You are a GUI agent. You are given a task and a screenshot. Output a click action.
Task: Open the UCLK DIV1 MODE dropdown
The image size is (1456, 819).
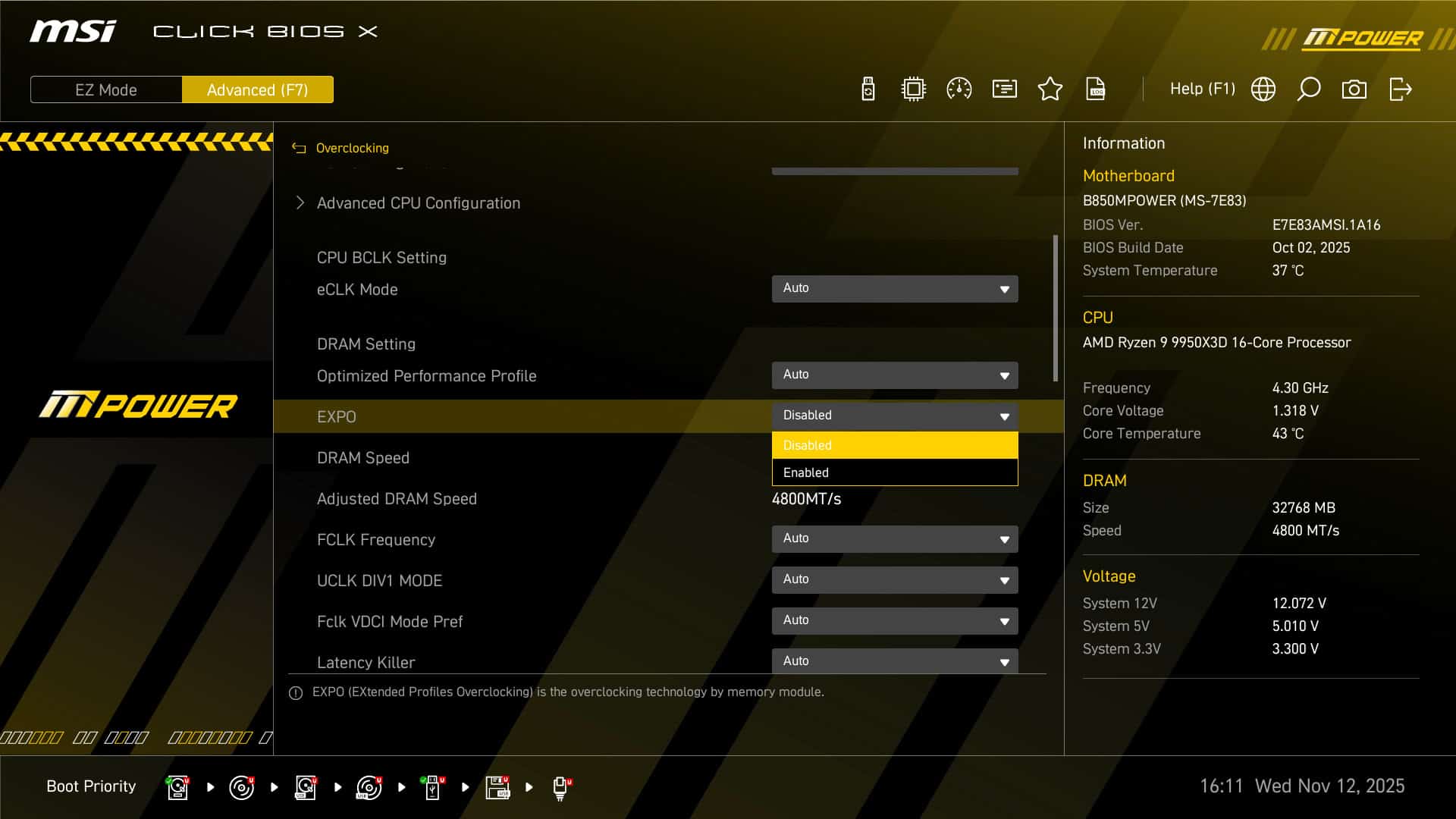pos(895,580)
